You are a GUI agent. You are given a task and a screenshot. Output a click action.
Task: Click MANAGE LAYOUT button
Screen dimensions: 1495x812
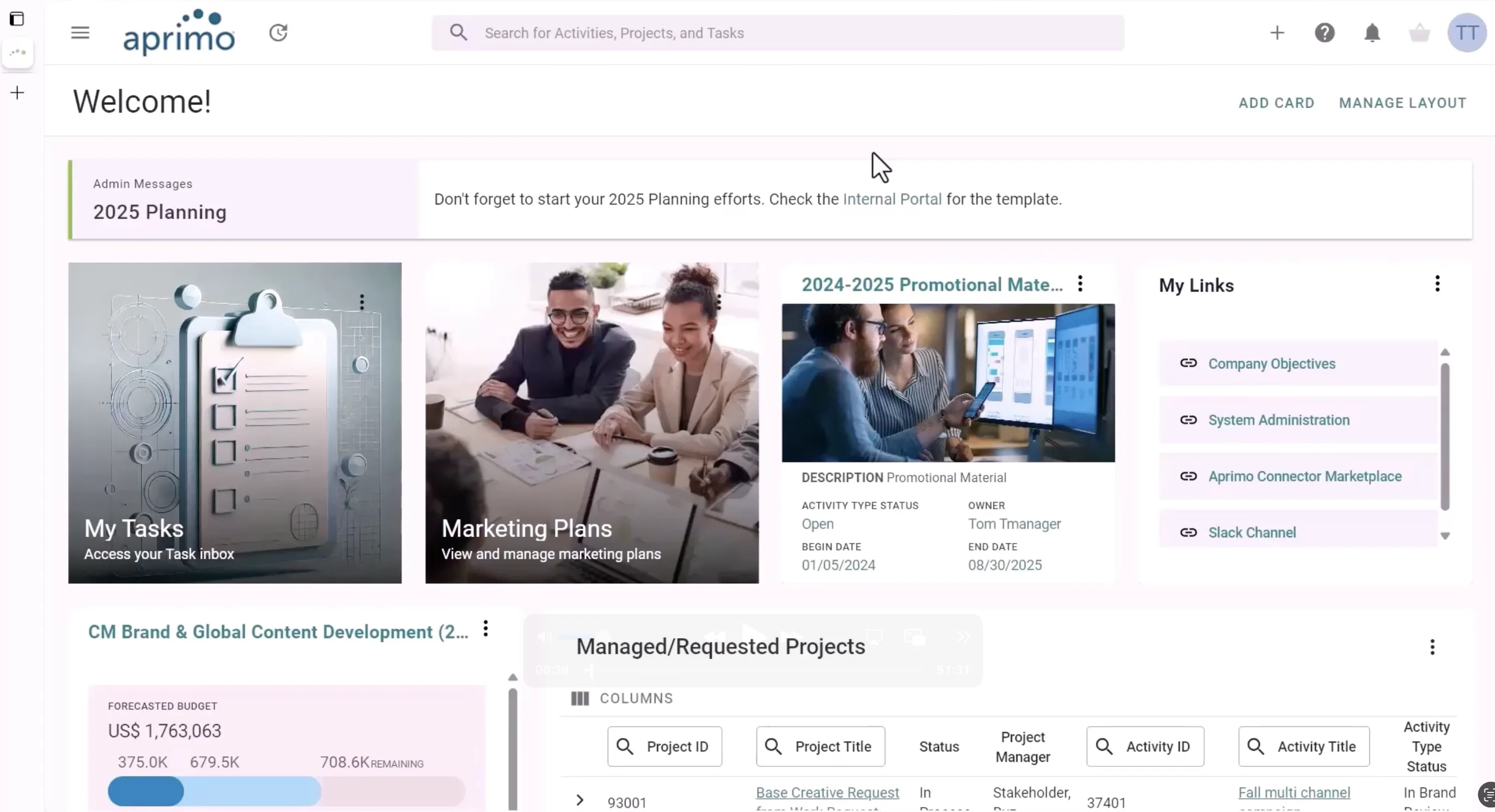tap(1403, 103)
